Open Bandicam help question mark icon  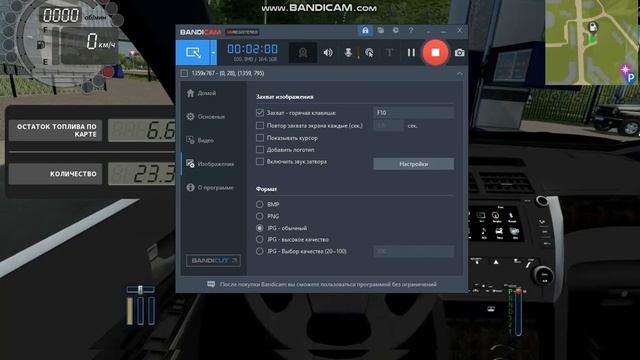point(411,31)
